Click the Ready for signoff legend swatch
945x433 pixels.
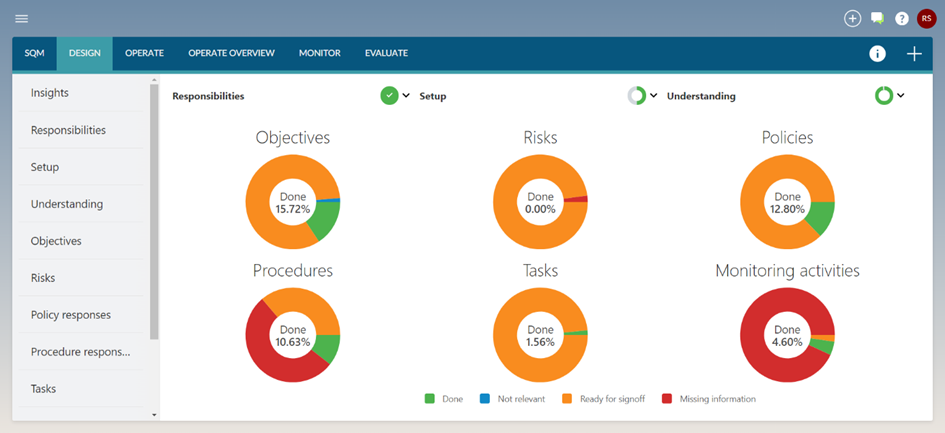click(567, 399)
